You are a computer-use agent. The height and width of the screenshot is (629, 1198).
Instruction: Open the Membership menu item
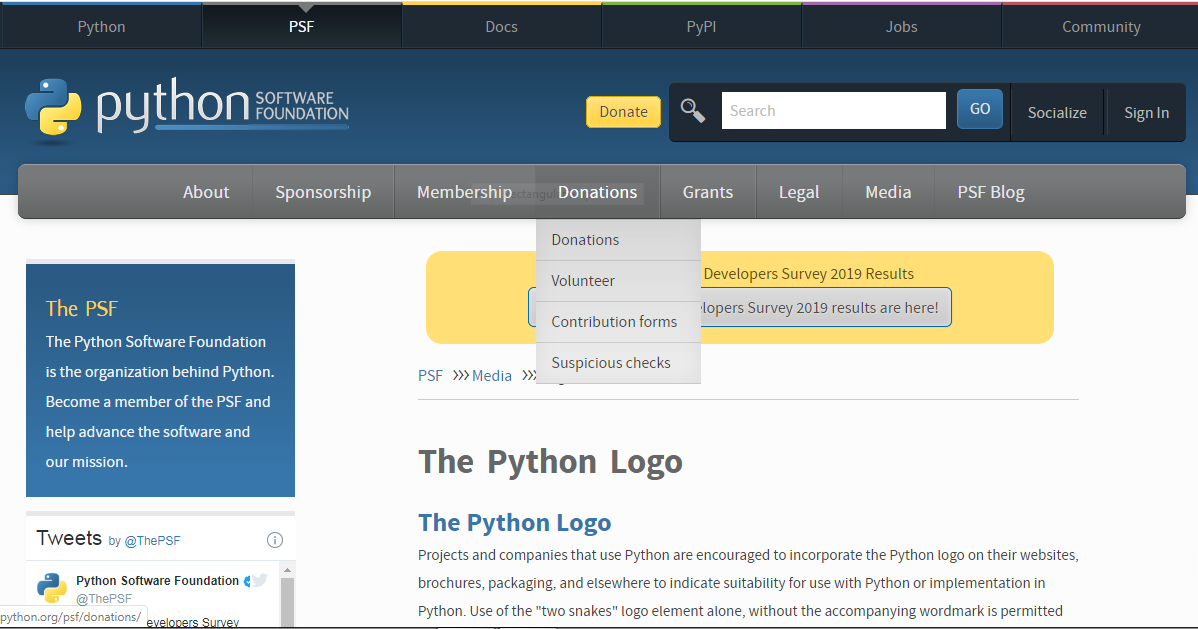pos(464,191)
